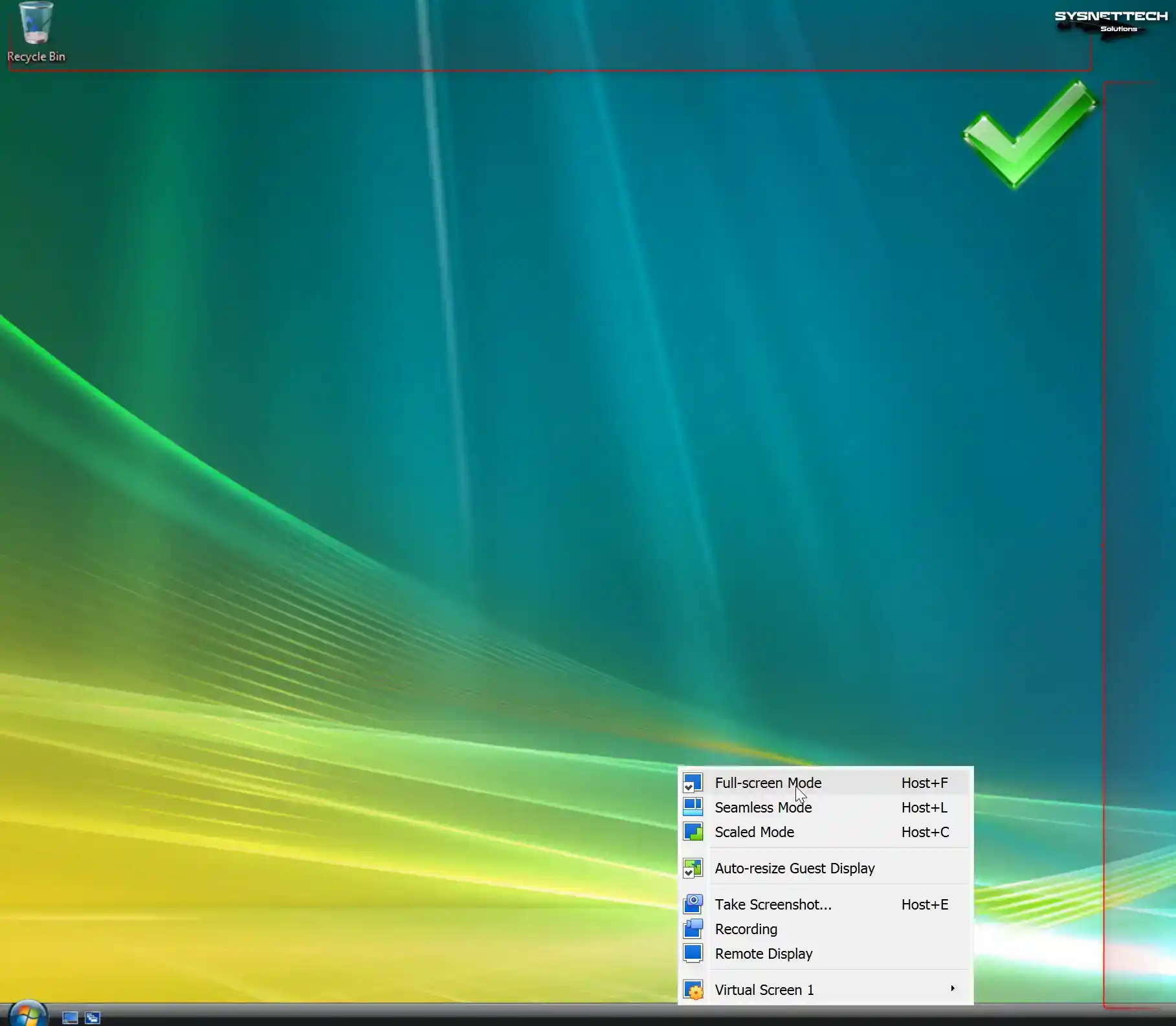
Task: Click the Scaled Mode icon
Action: coord(693,832)
